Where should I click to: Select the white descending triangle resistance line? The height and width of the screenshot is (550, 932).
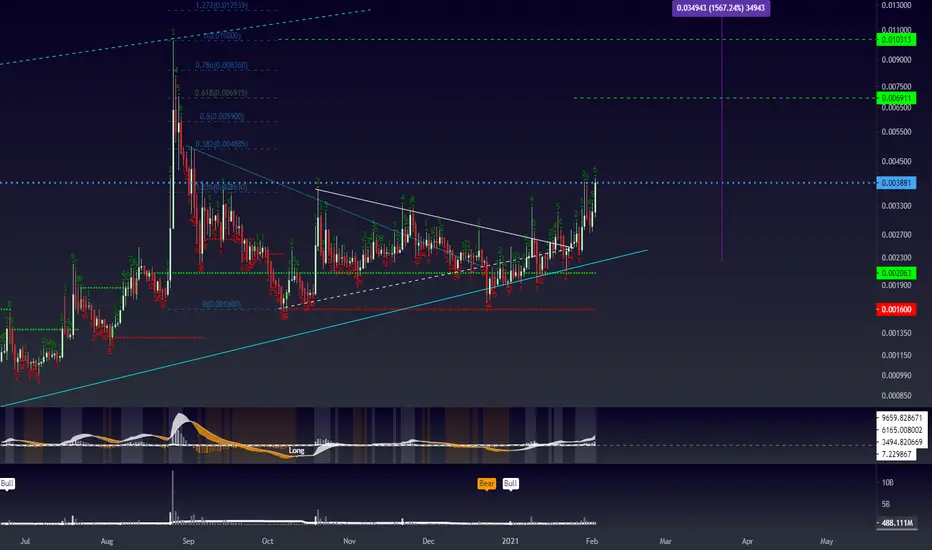point(443,218)
